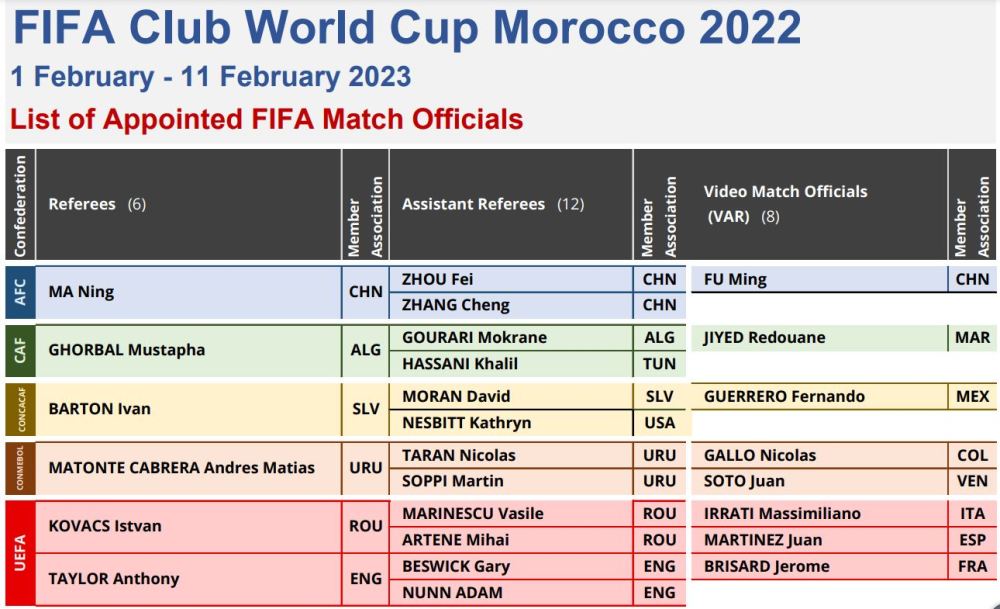Click the FIFA Club World Cup Morocco 2022 title

pos(406,28)
